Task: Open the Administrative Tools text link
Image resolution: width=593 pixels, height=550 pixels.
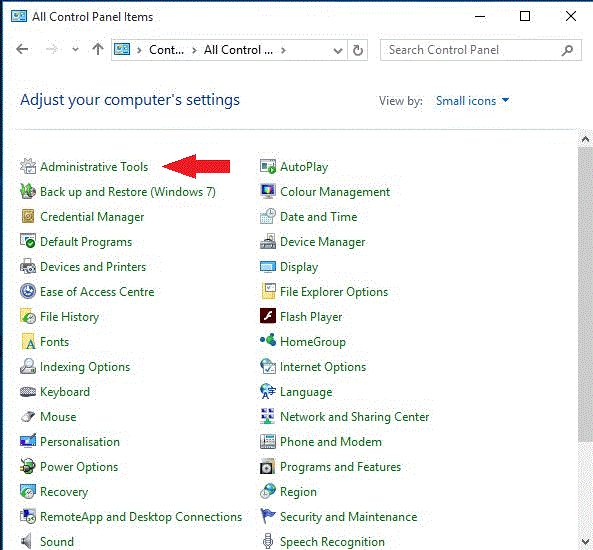Action: coord(94,167)
